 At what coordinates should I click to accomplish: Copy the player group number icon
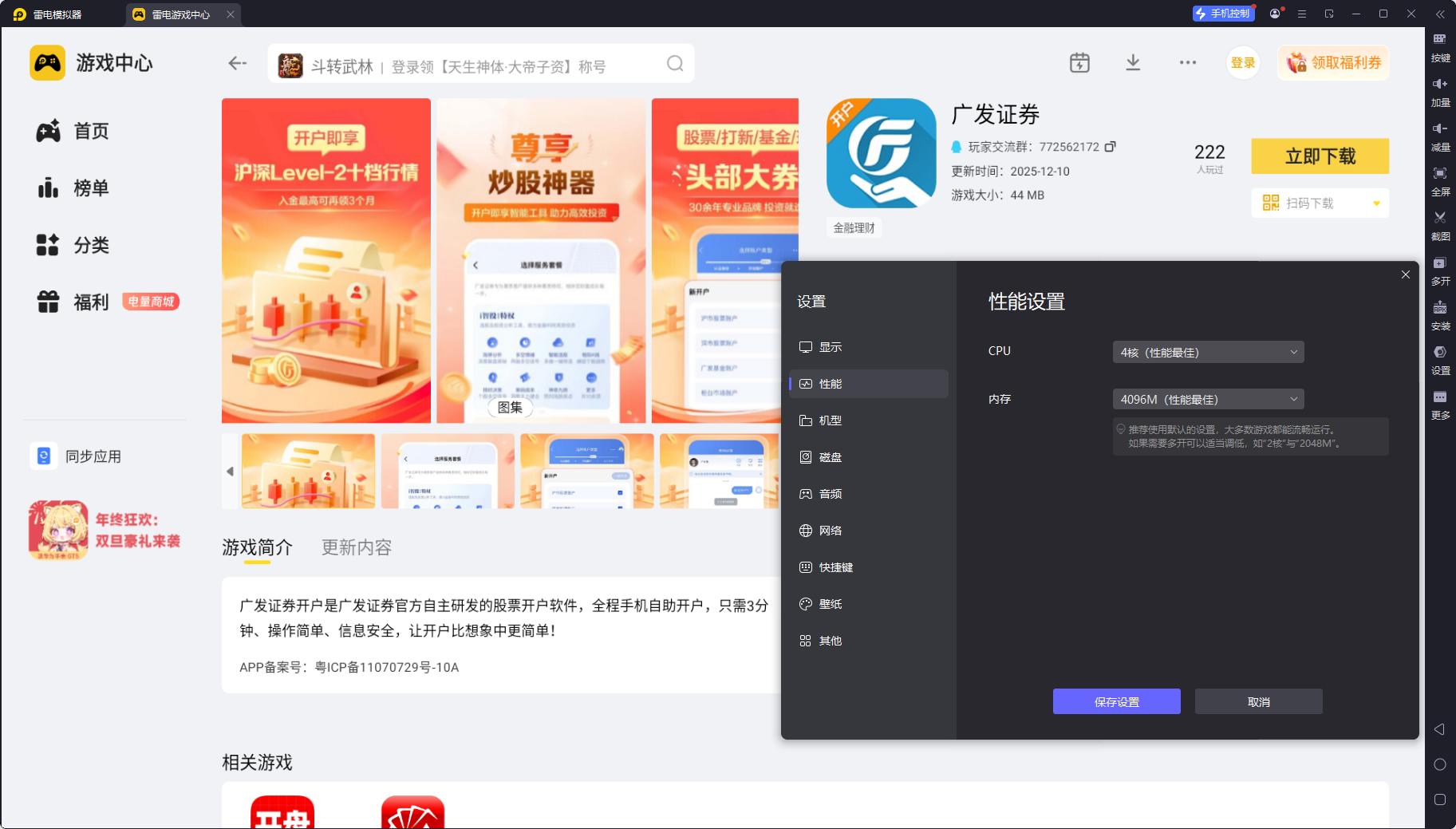pos(1110,147)
